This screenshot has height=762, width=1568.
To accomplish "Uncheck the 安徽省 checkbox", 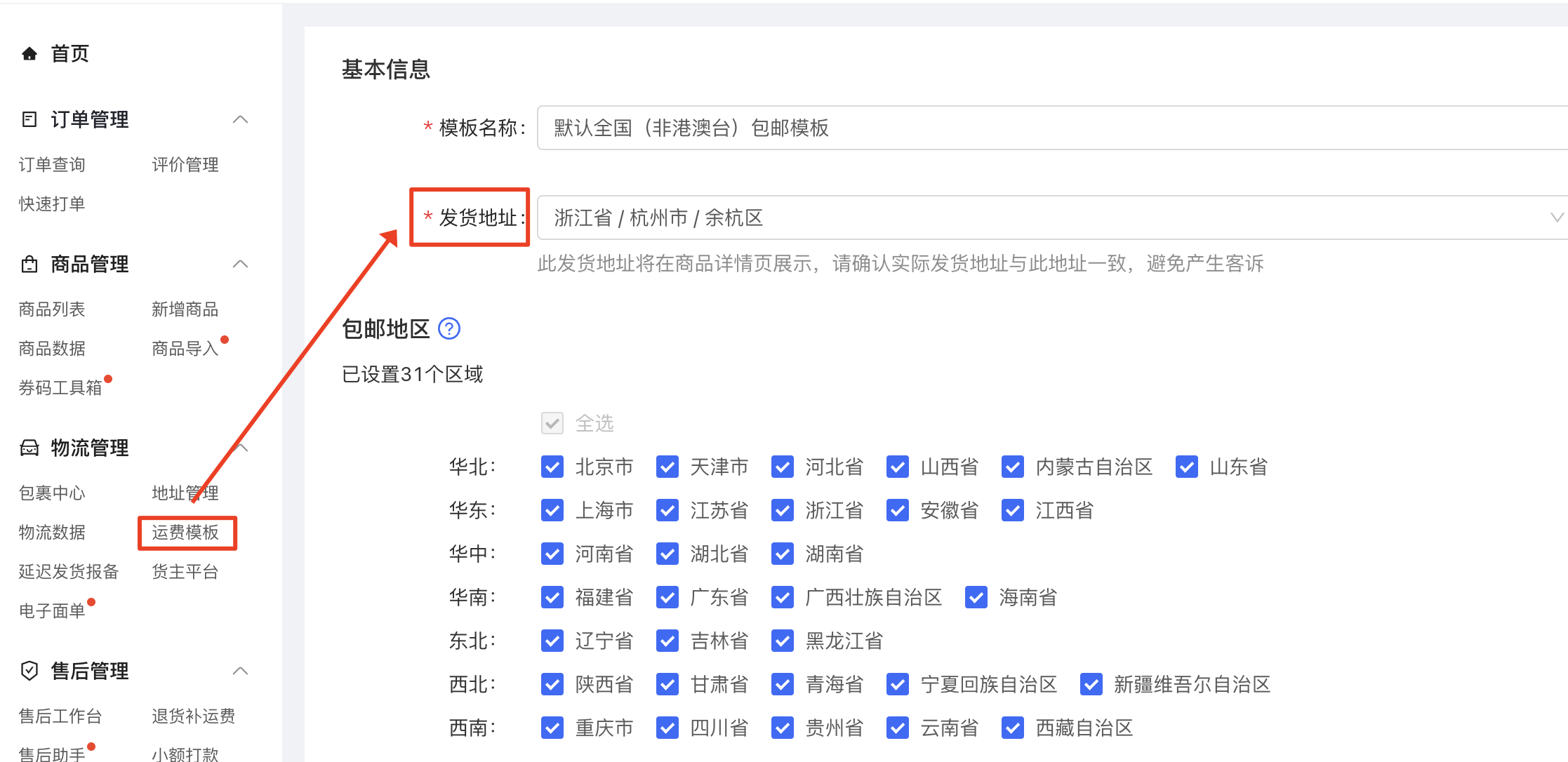I will point(898,510).
